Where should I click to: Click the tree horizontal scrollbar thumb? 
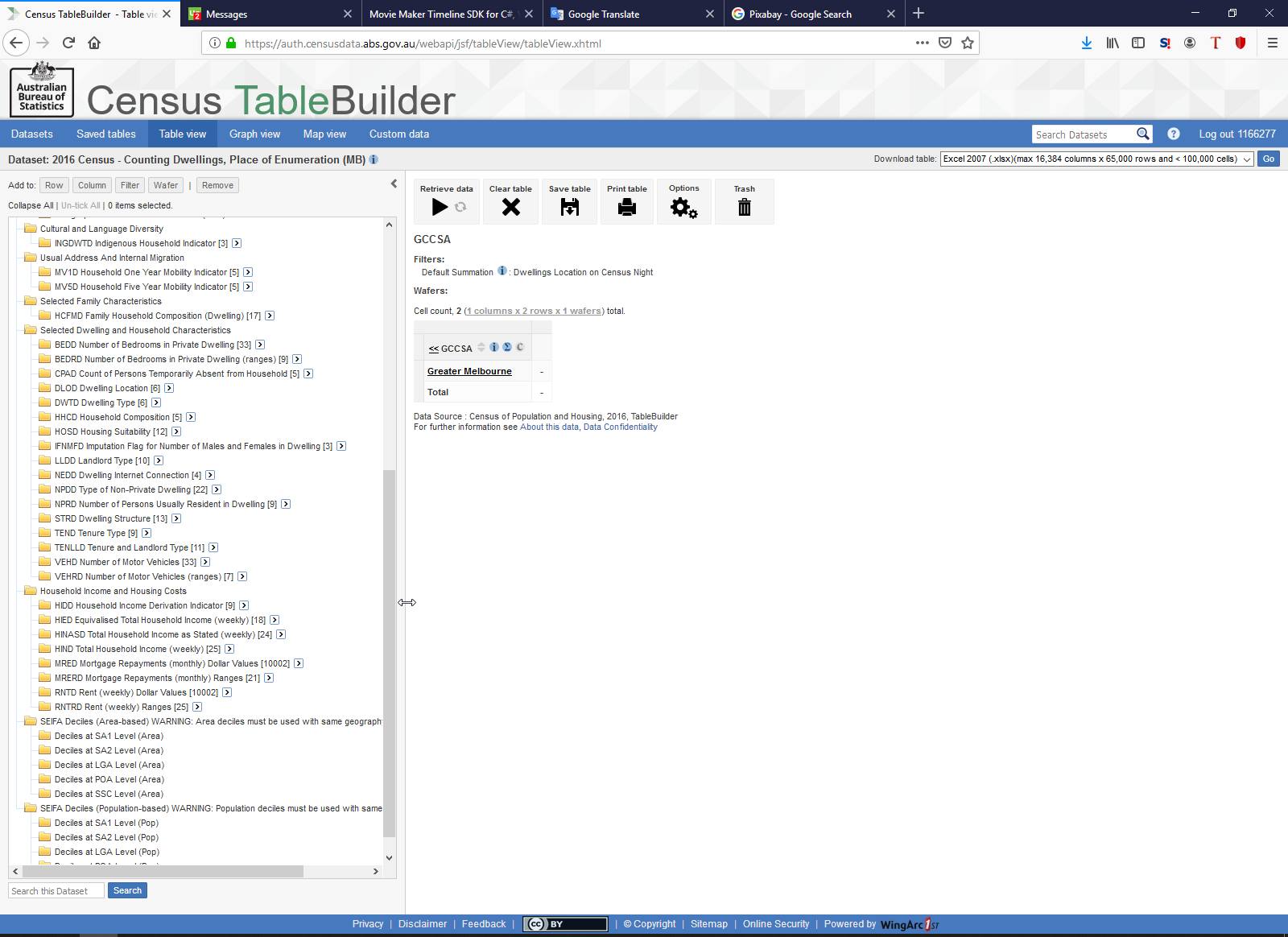[163, 871]
